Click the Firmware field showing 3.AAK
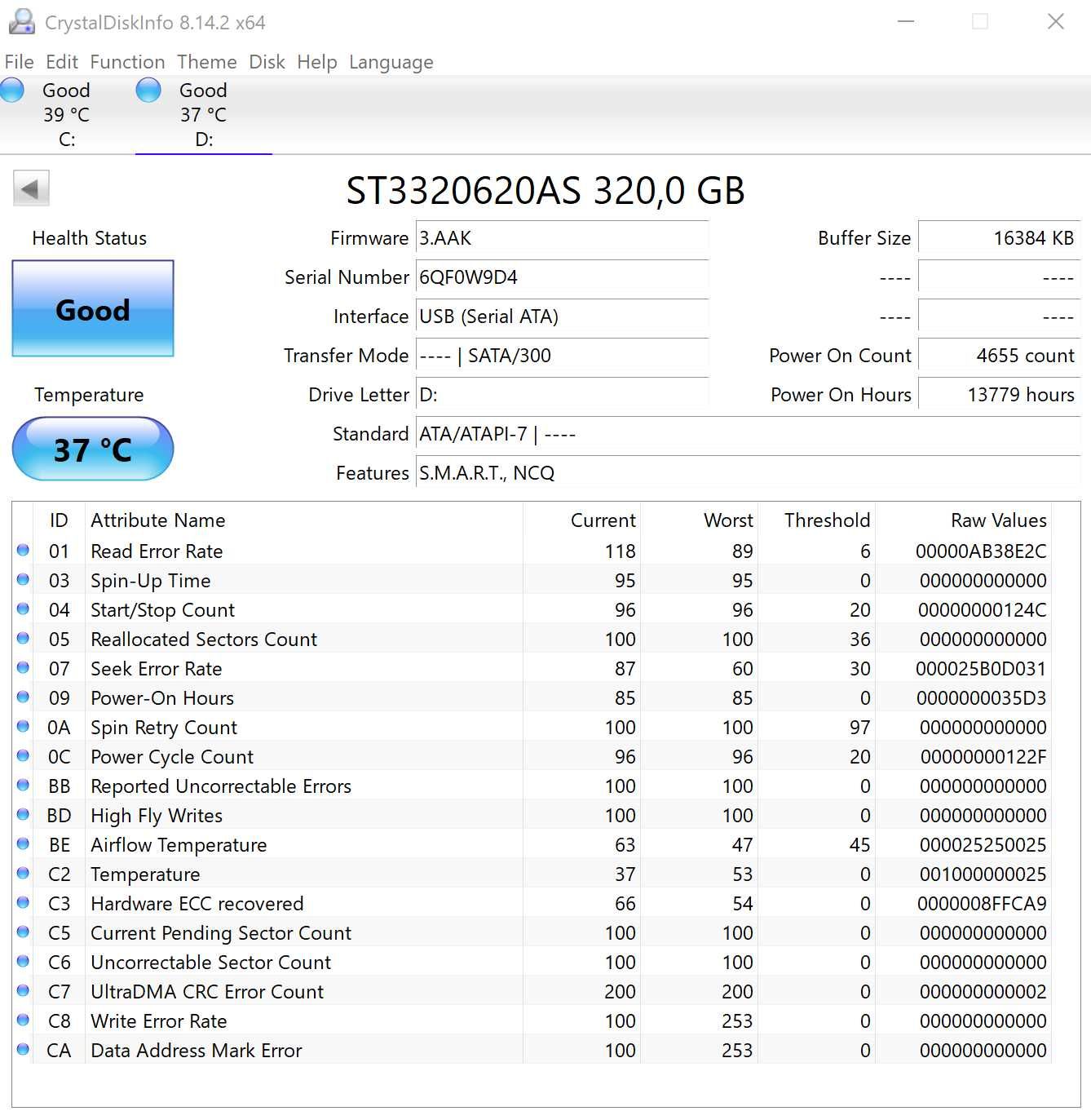Image resolution: width=1091 pixels, height=1120 pixels. tap(562, 238)
